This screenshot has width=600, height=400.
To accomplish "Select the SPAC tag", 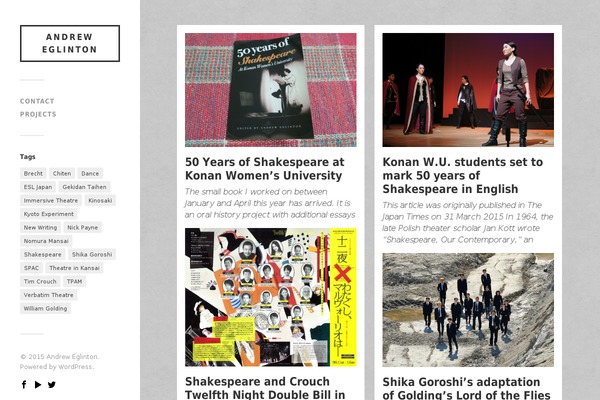I will click(31, 268).
